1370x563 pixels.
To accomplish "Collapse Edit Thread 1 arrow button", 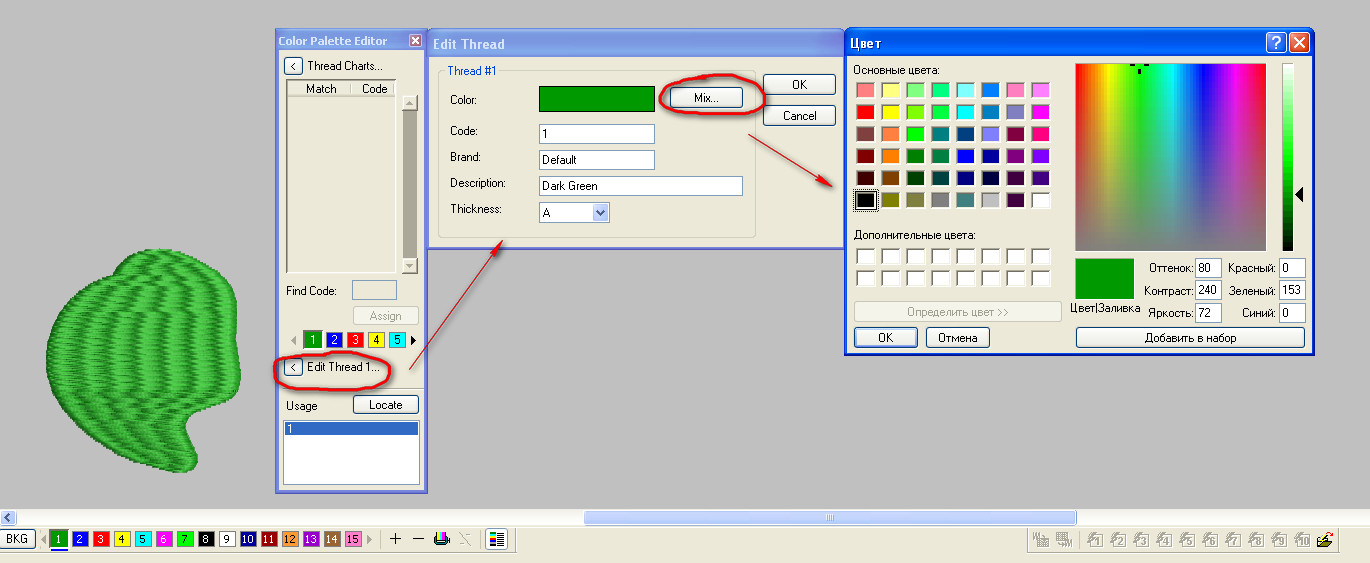I will [293, 367].
